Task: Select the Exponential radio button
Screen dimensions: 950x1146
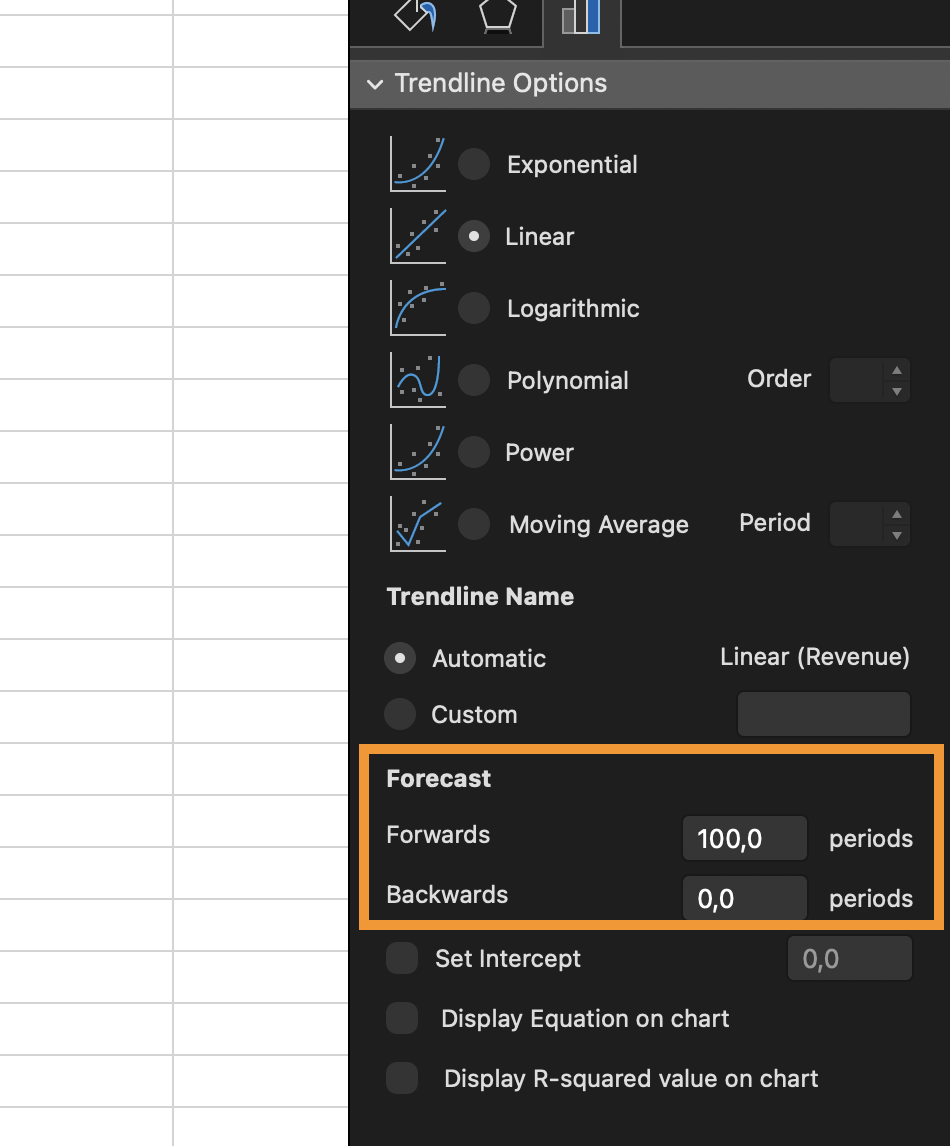Action: [474, 164]
